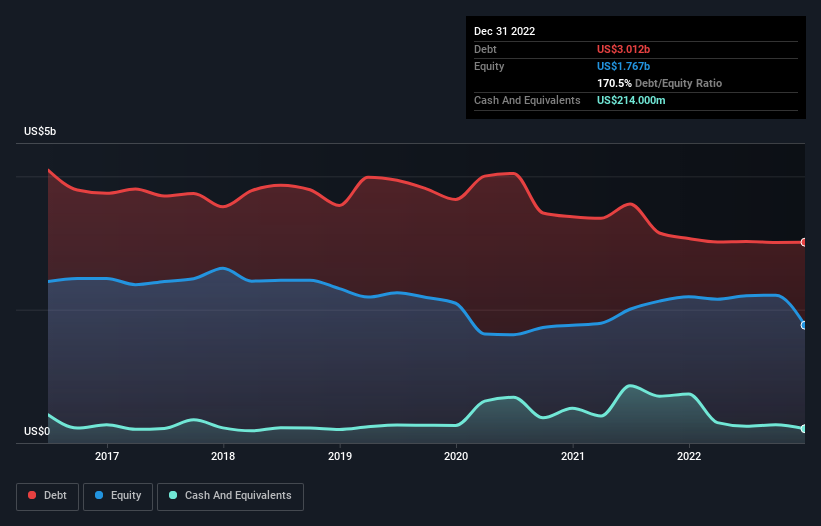Click the 2020 x-axis label
821x526 pixels.
[456, 456]
